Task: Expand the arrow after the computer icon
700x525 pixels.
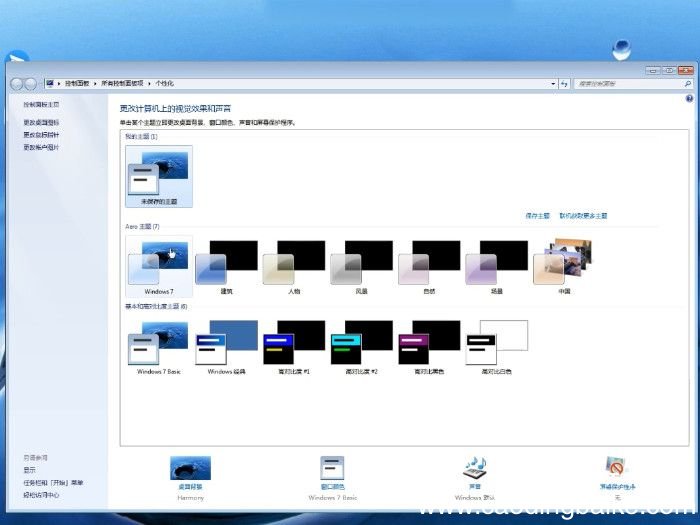Action: click(x=59, y=83)
